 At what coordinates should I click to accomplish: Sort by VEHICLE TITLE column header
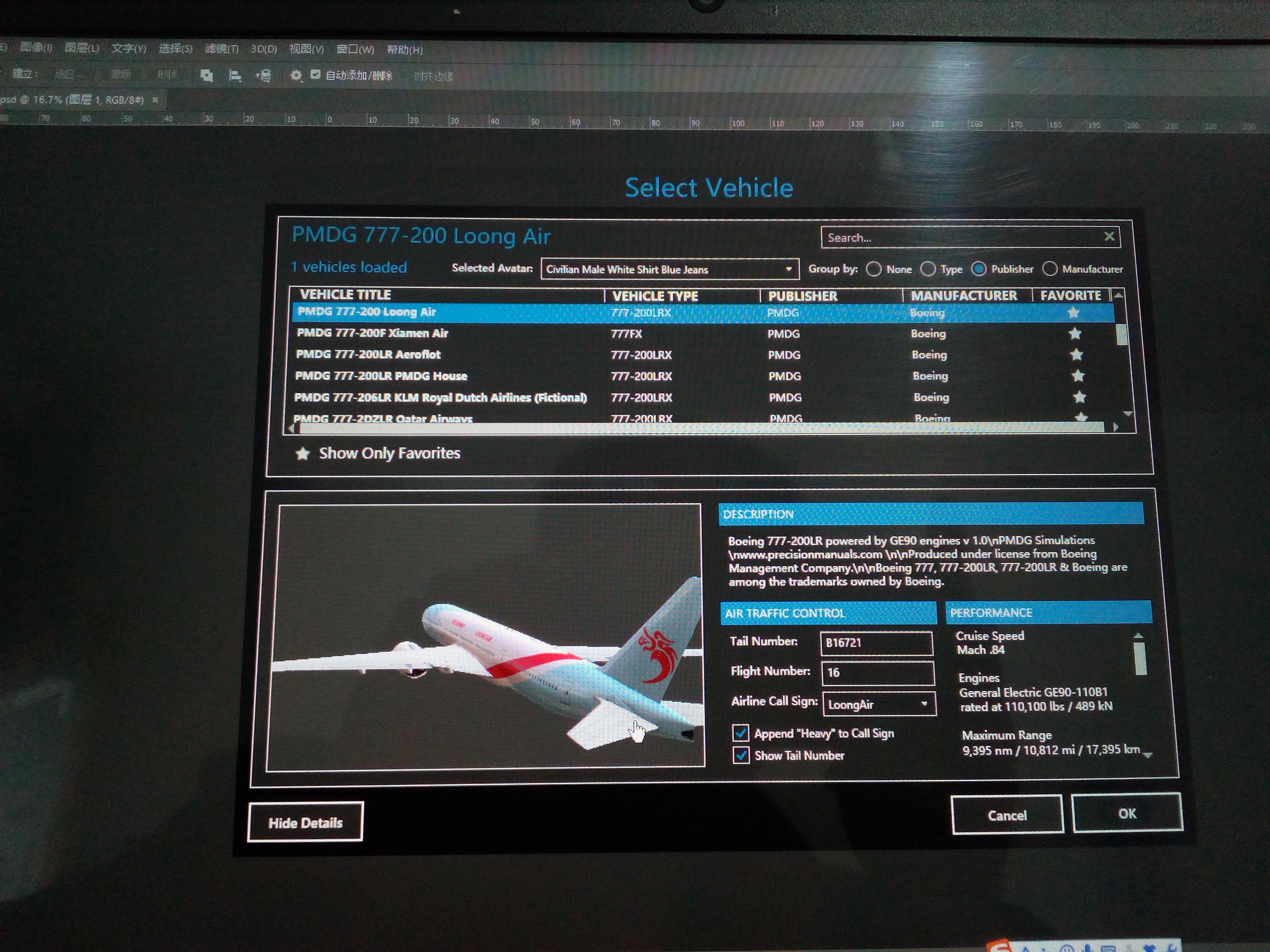346,294
